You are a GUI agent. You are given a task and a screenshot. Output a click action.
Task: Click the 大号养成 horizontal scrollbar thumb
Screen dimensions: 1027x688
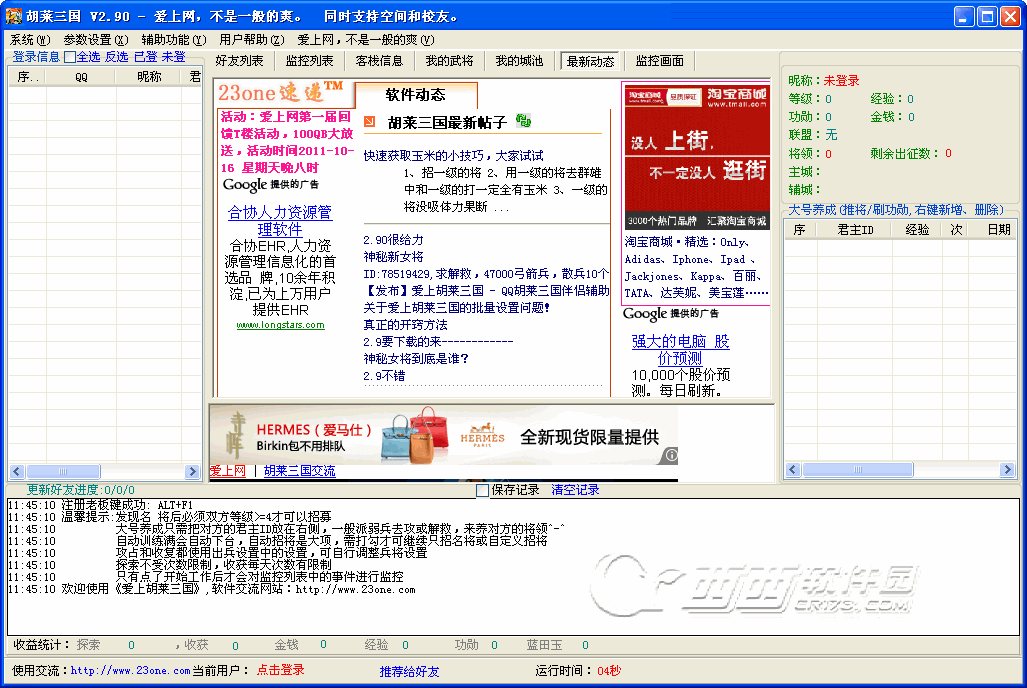(857, 469)
